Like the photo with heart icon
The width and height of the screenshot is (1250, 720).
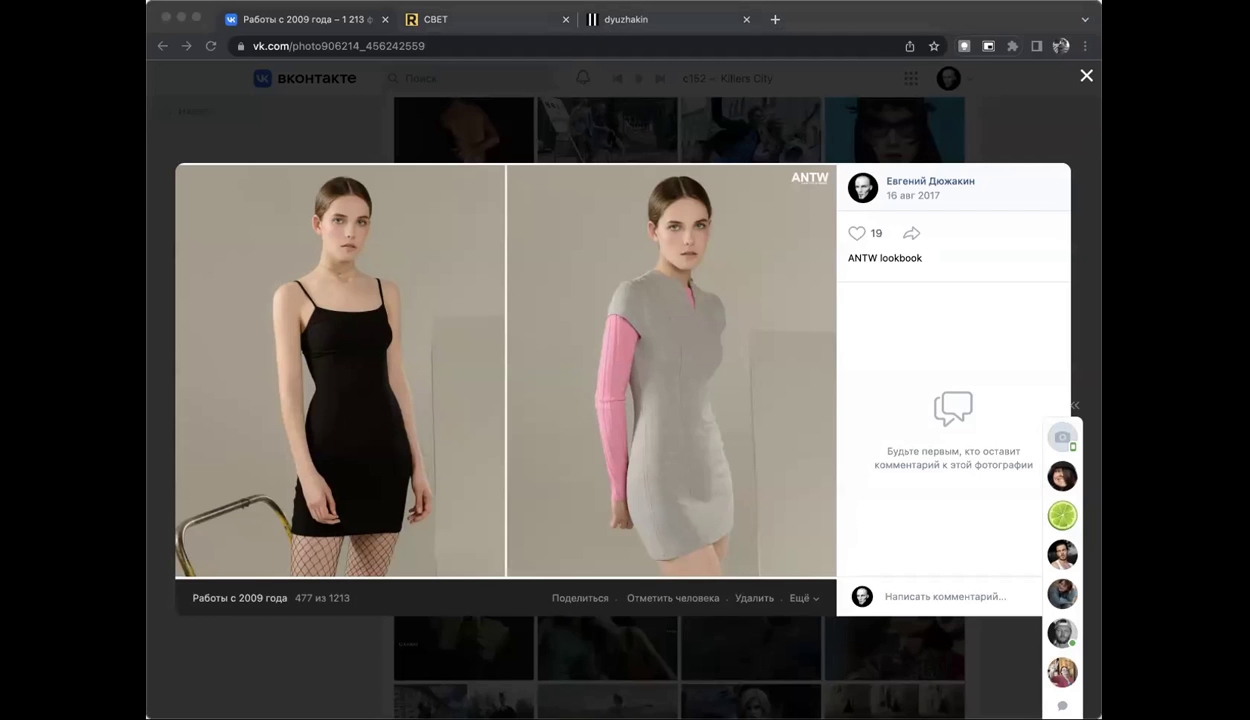[857, 233]
